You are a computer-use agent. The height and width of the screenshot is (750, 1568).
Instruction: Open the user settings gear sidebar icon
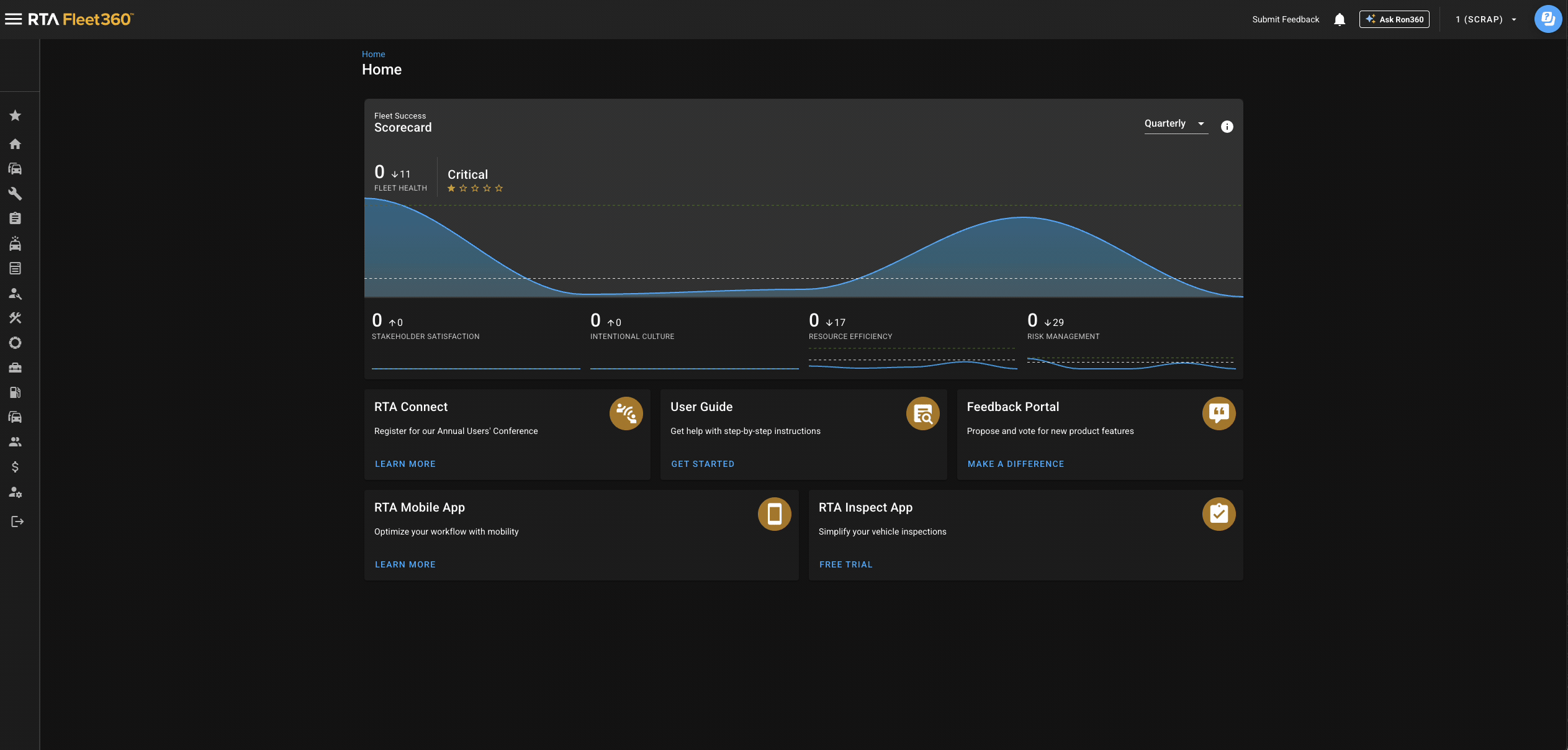16,492
